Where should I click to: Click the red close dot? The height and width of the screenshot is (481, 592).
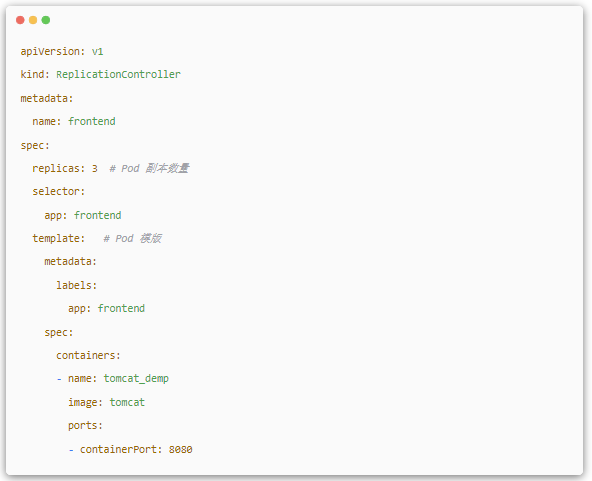20,20
